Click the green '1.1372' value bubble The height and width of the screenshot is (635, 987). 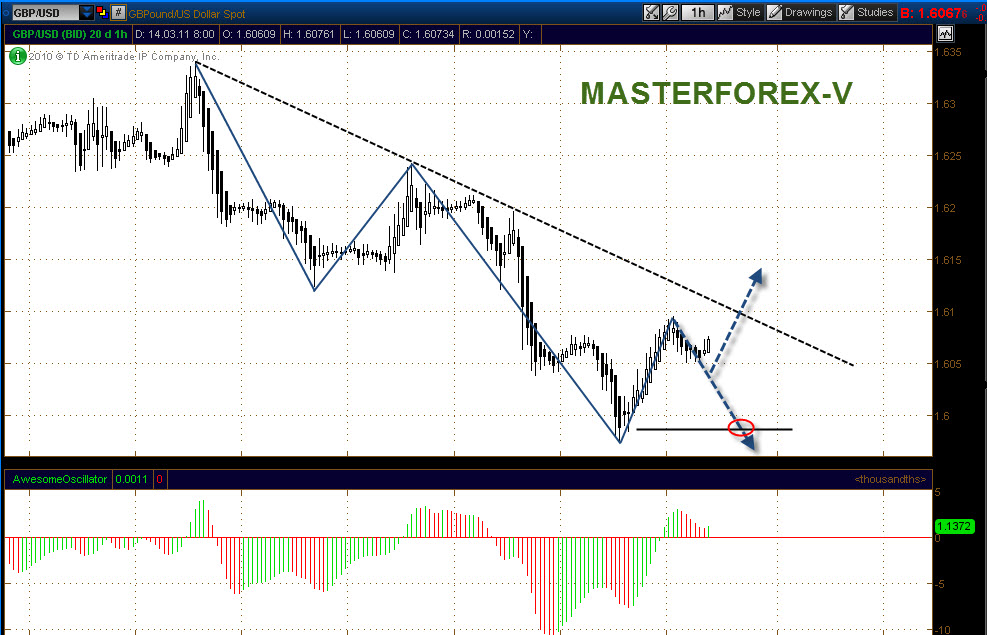click(954, 526)
